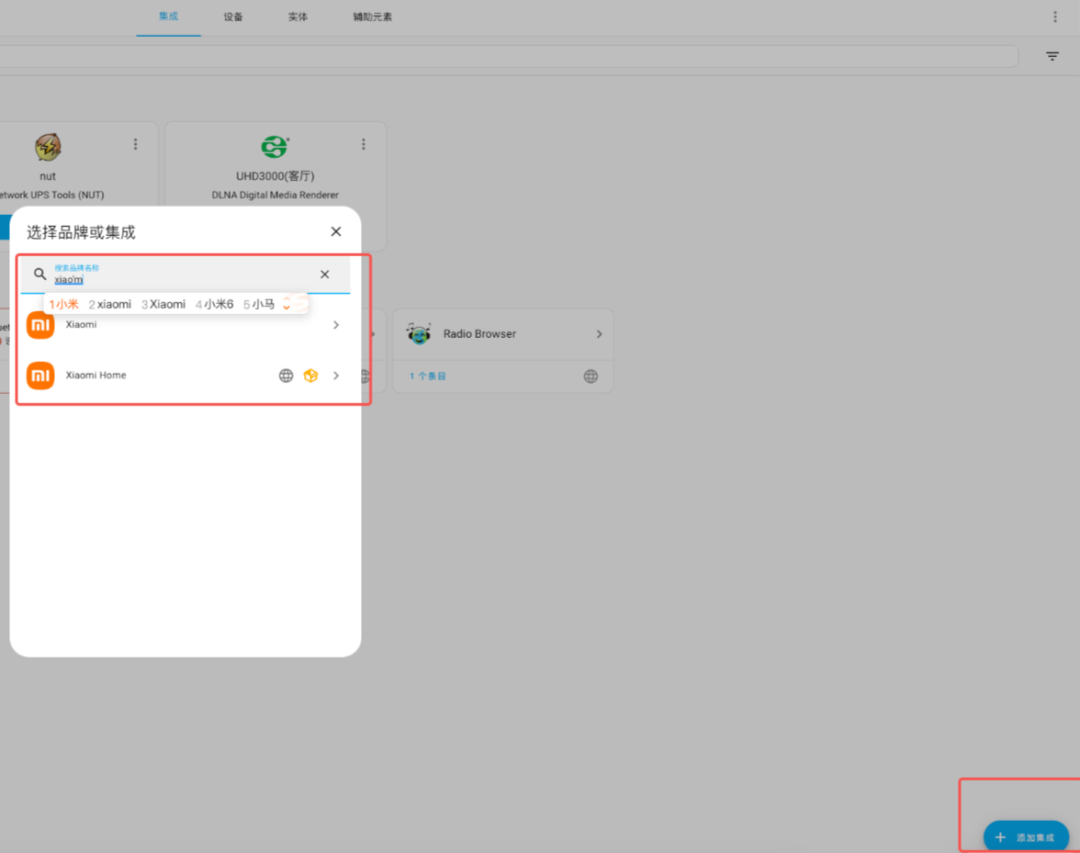
Task: Click the magnifier icon in dialog search
Action: click(40, 274)
